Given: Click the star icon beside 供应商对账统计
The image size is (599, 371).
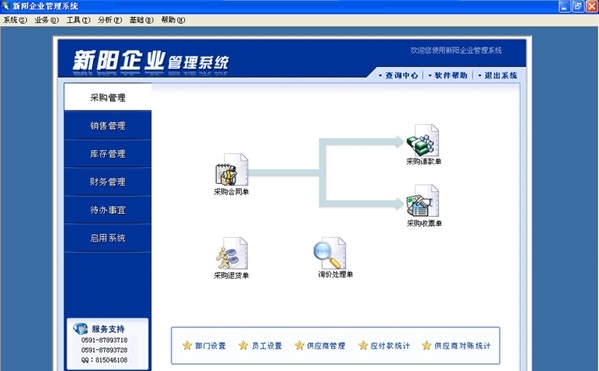Looking at the screenshot, I should point(426,345).
